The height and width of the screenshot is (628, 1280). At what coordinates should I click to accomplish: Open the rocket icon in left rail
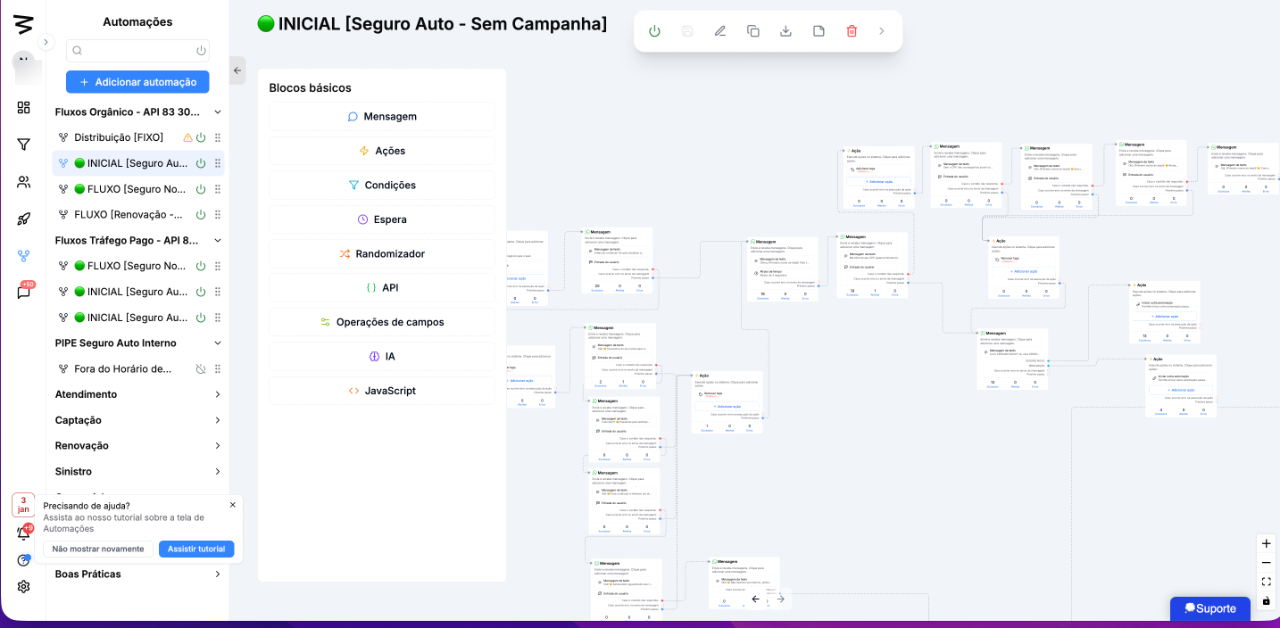(x=23, y=219)
